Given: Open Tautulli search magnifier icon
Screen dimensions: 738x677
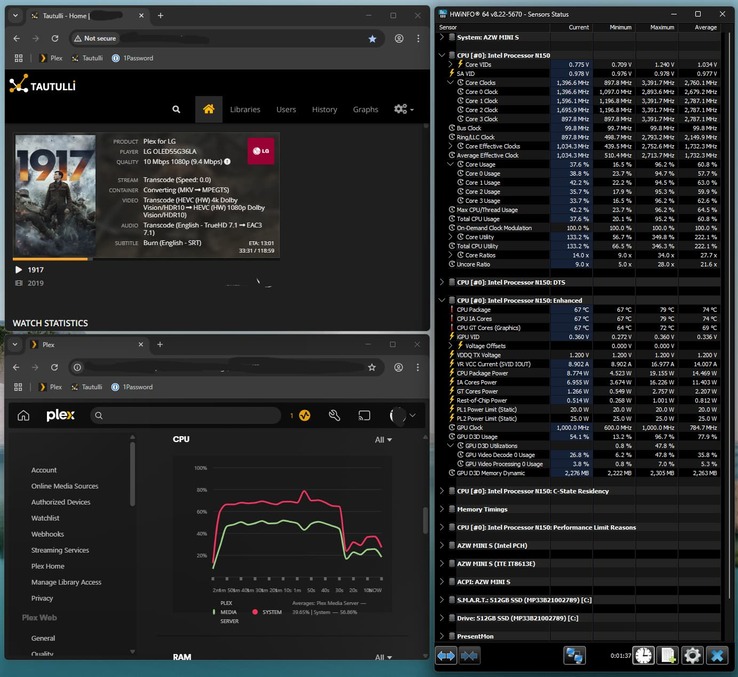Looking at the screenshot, I should (177, 109).
